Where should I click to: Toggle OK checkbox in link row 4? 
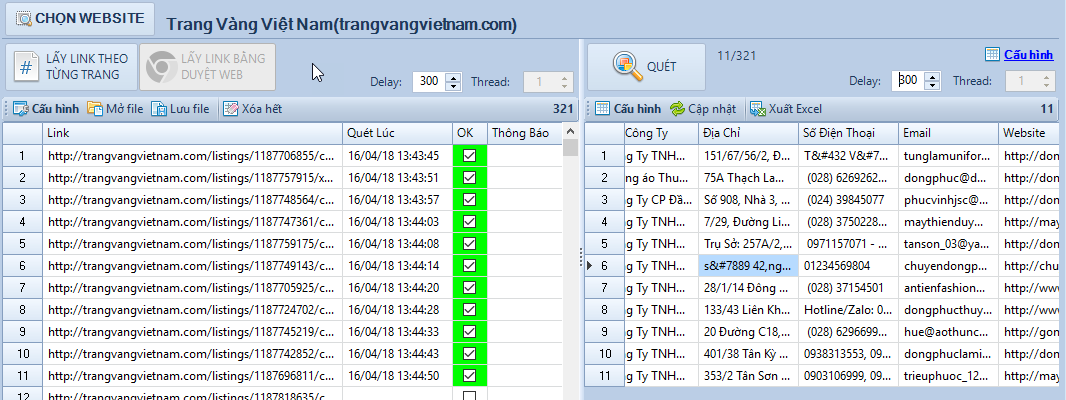coord(469,222)
